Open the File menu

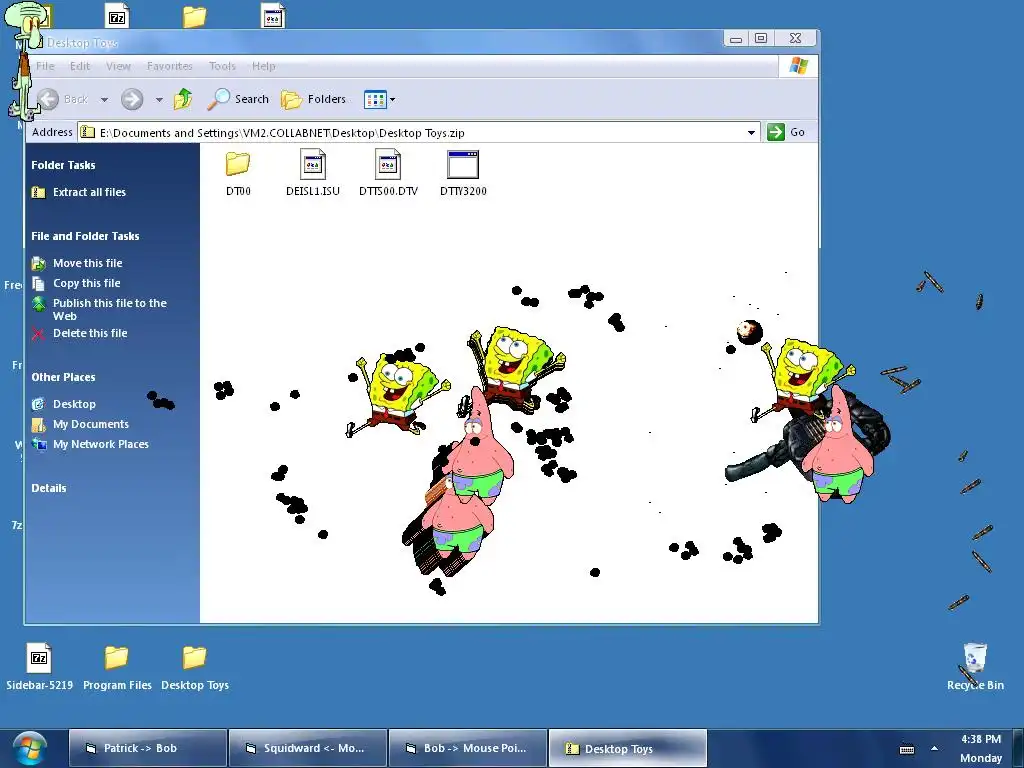pos(45,66)
